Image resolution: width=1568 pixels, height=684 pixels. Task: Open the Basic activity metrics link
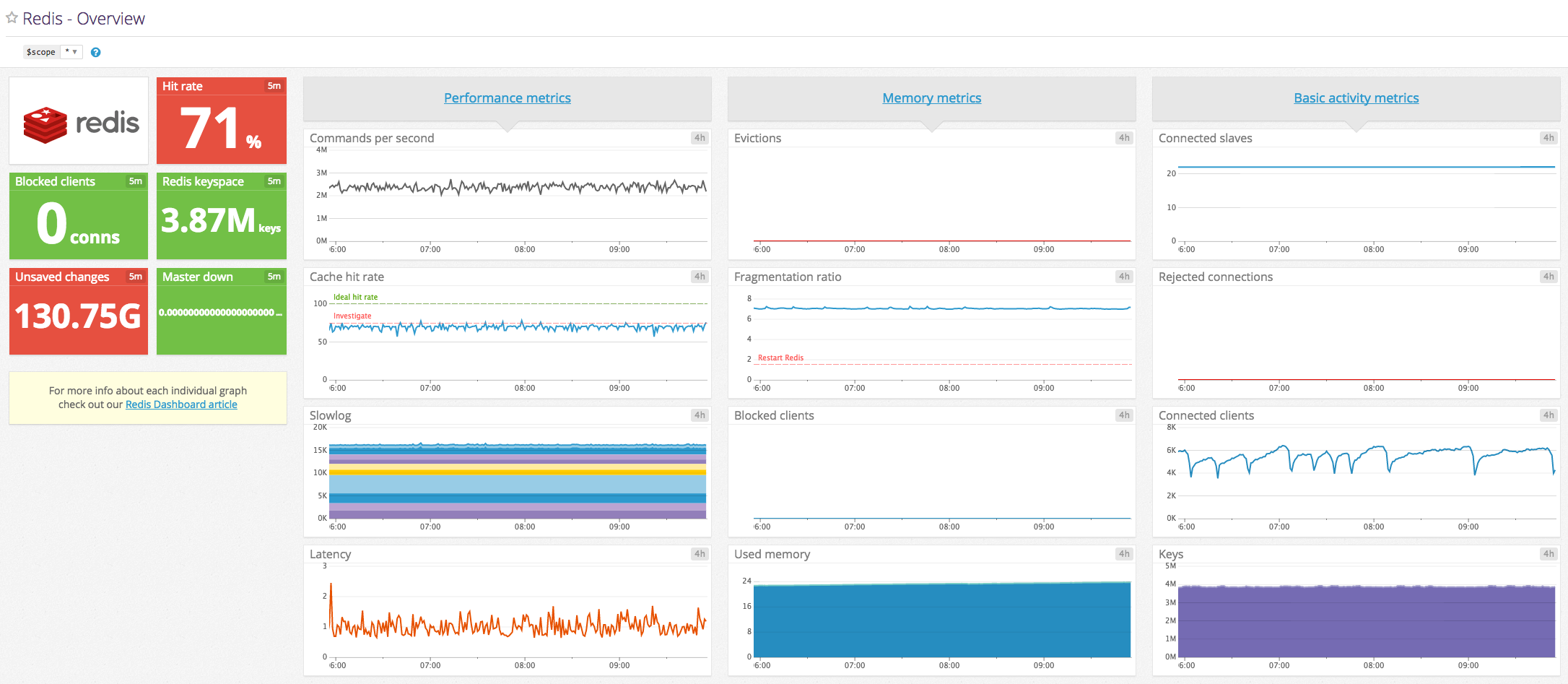tap(1356, 98)
